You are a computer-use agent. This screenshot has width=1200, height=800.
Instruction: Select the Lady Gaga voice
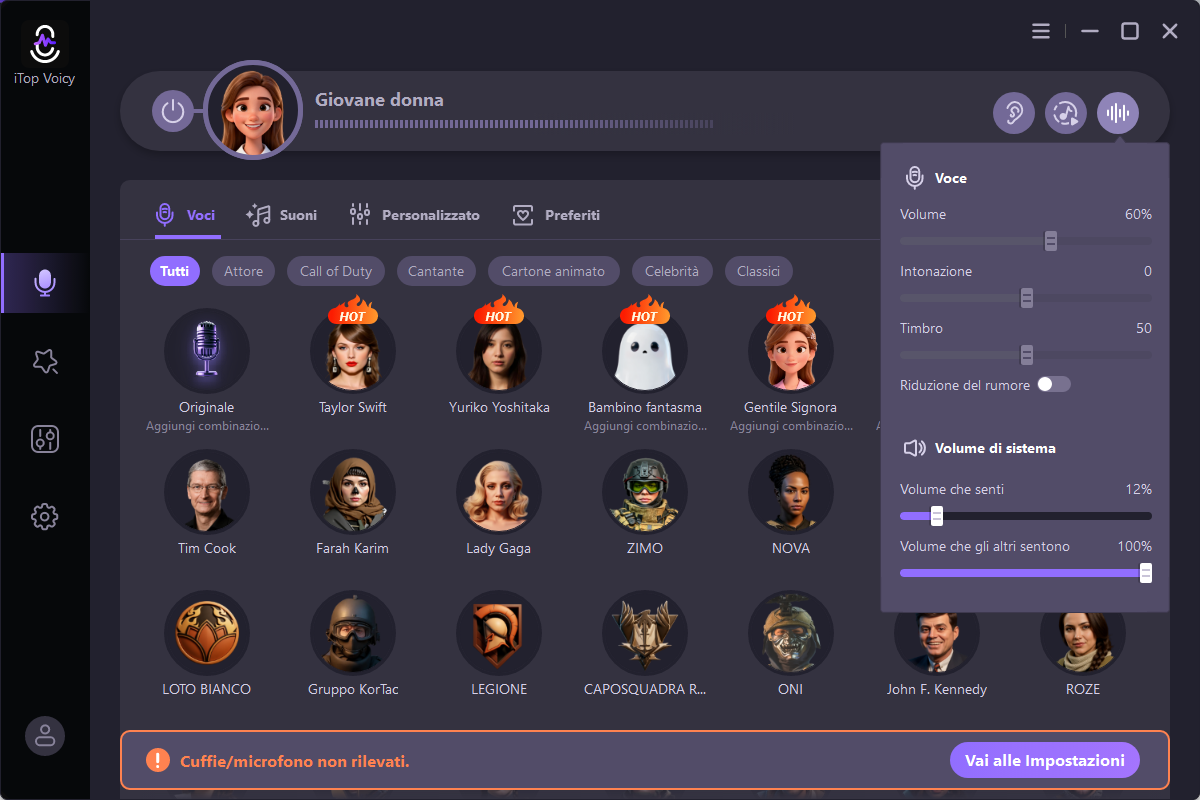[498, 492]
